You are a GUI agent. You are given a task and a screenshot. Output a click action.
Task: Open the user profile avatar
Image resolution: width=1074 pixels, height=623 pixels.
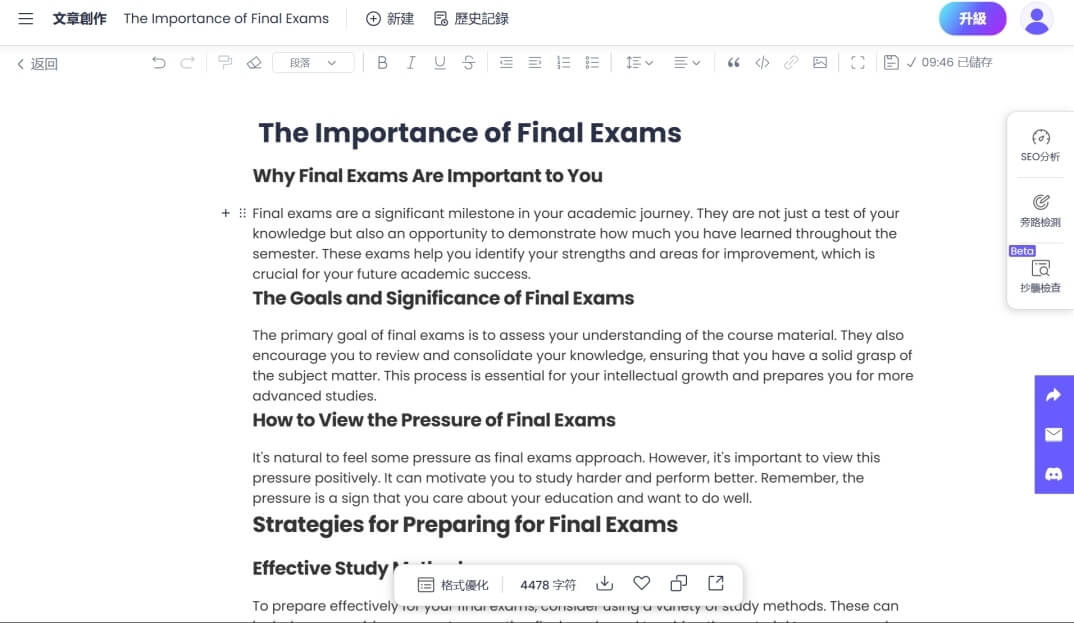click(x=1037, y=19)
